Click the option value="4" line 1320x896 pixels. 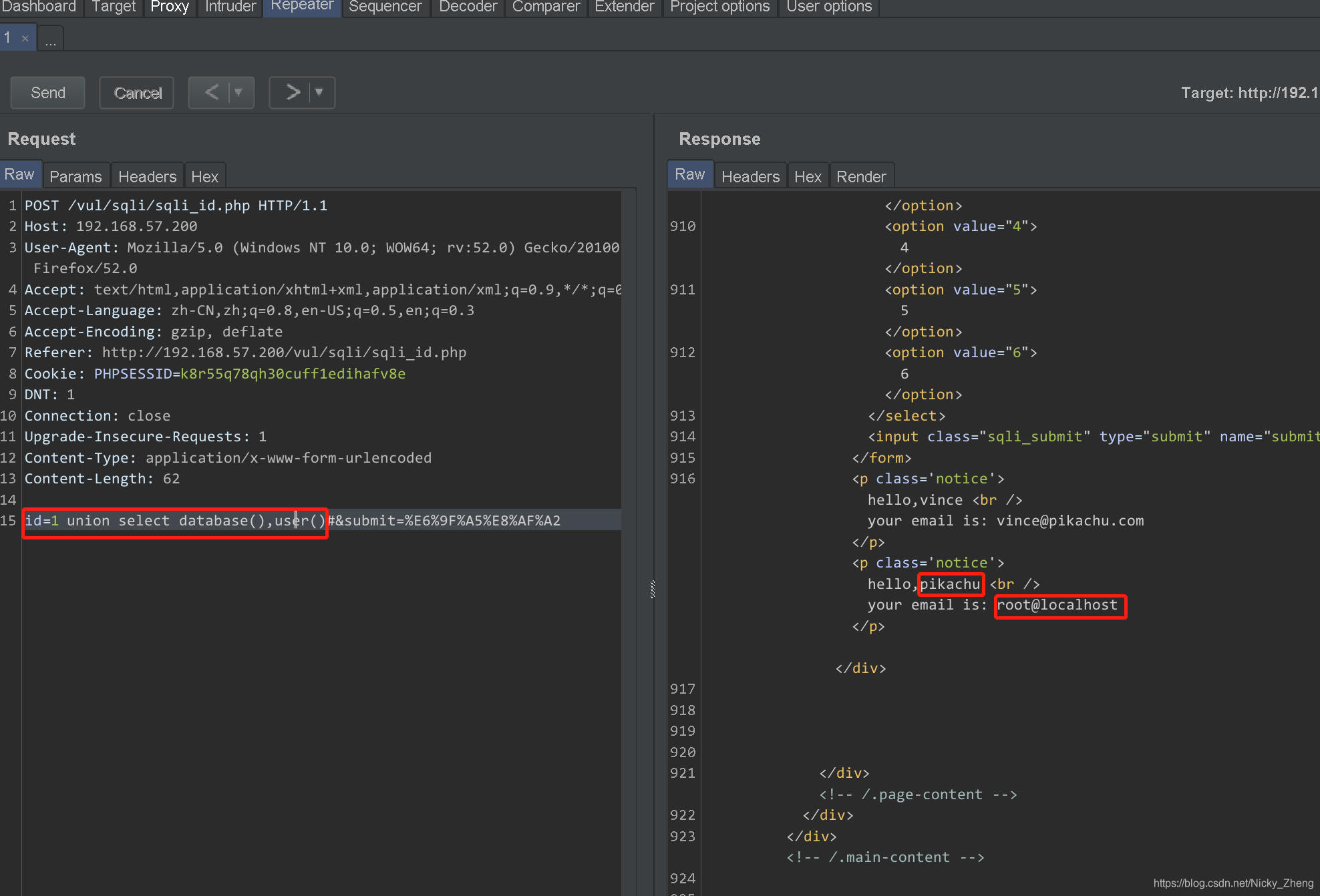[961, 226]
